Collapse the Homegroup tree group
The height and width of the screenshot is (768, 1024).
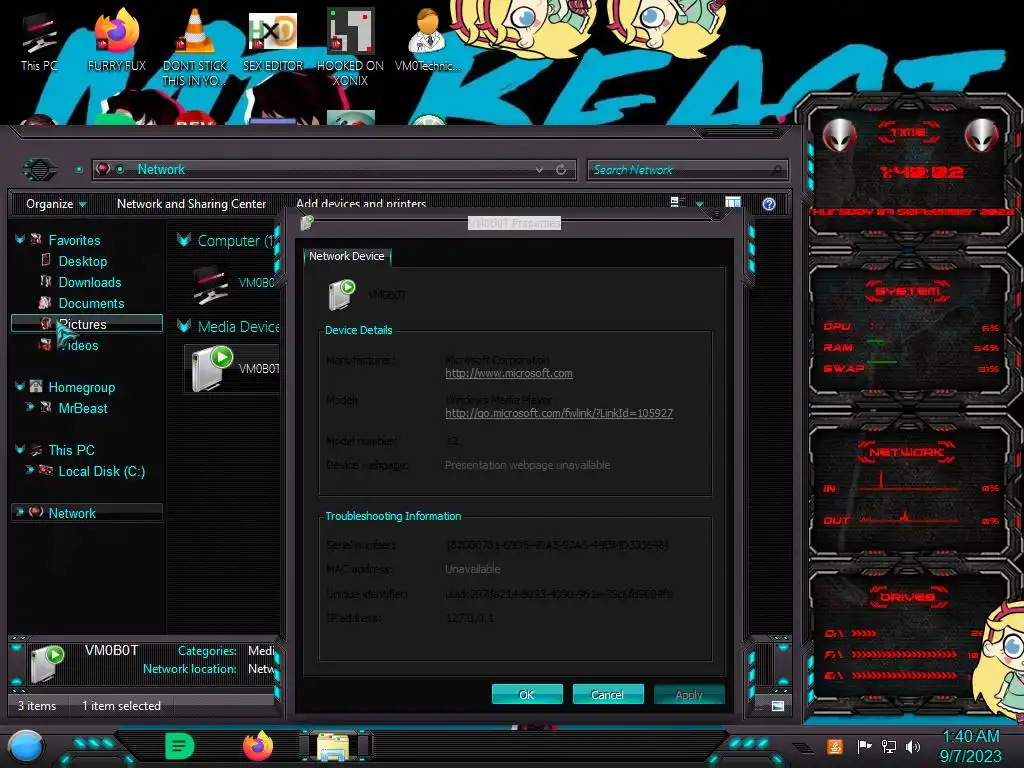20,387
